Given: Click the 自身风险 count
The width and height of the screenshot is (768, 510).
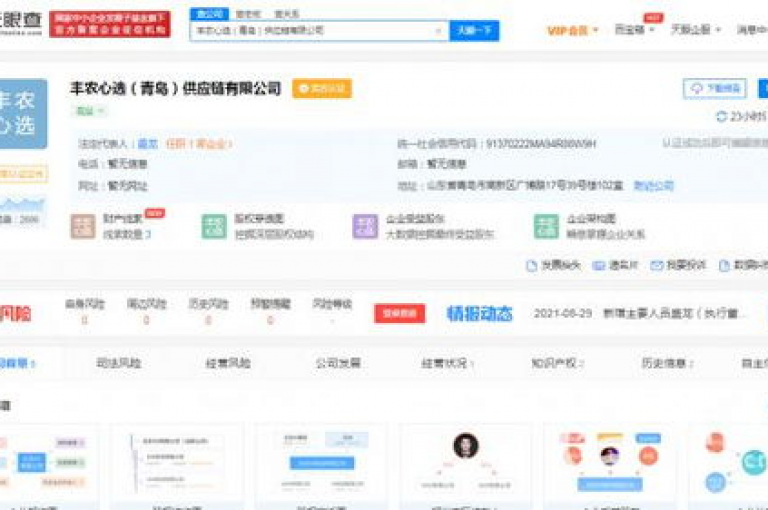Looking at the screenshot, I should click(84, 320).
